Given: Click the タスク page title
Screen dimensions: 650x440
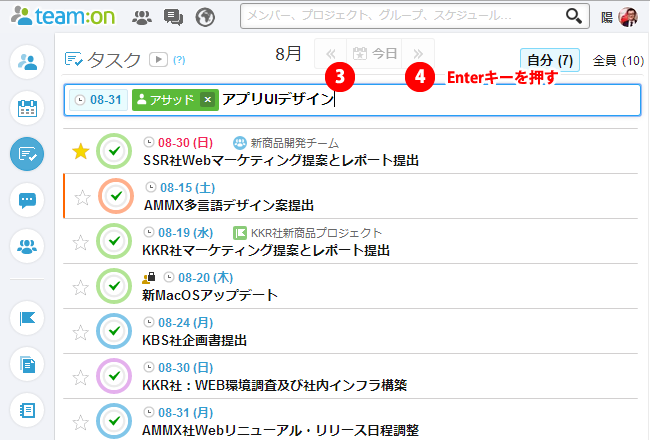Looking at the screenshot, I should pos(114,60).
